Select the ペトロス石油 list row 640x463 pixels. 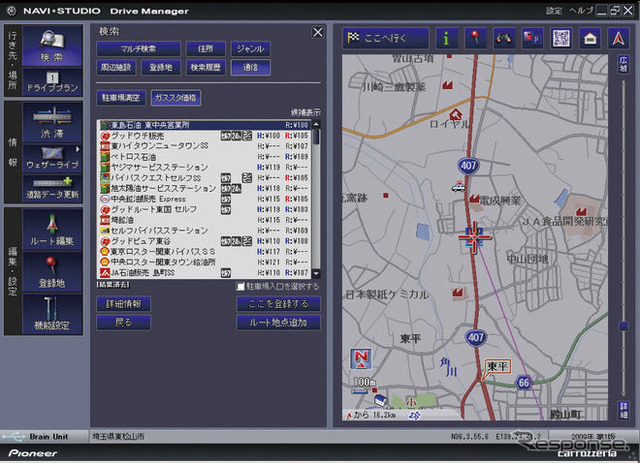[x=204, y=157]
